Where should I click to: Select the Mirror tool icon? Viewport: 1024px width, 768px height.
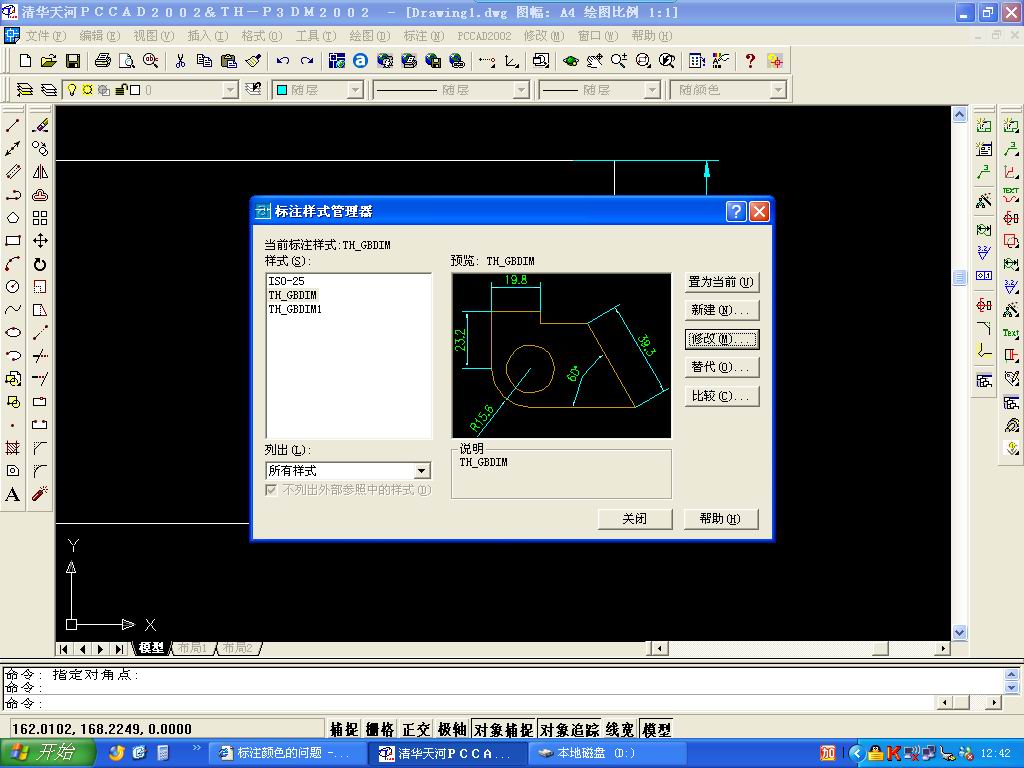pos(40,172)
